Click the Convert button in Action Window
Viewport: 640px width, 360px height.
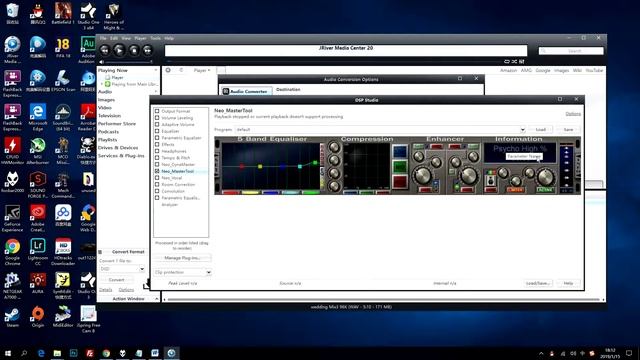(116, 280)
